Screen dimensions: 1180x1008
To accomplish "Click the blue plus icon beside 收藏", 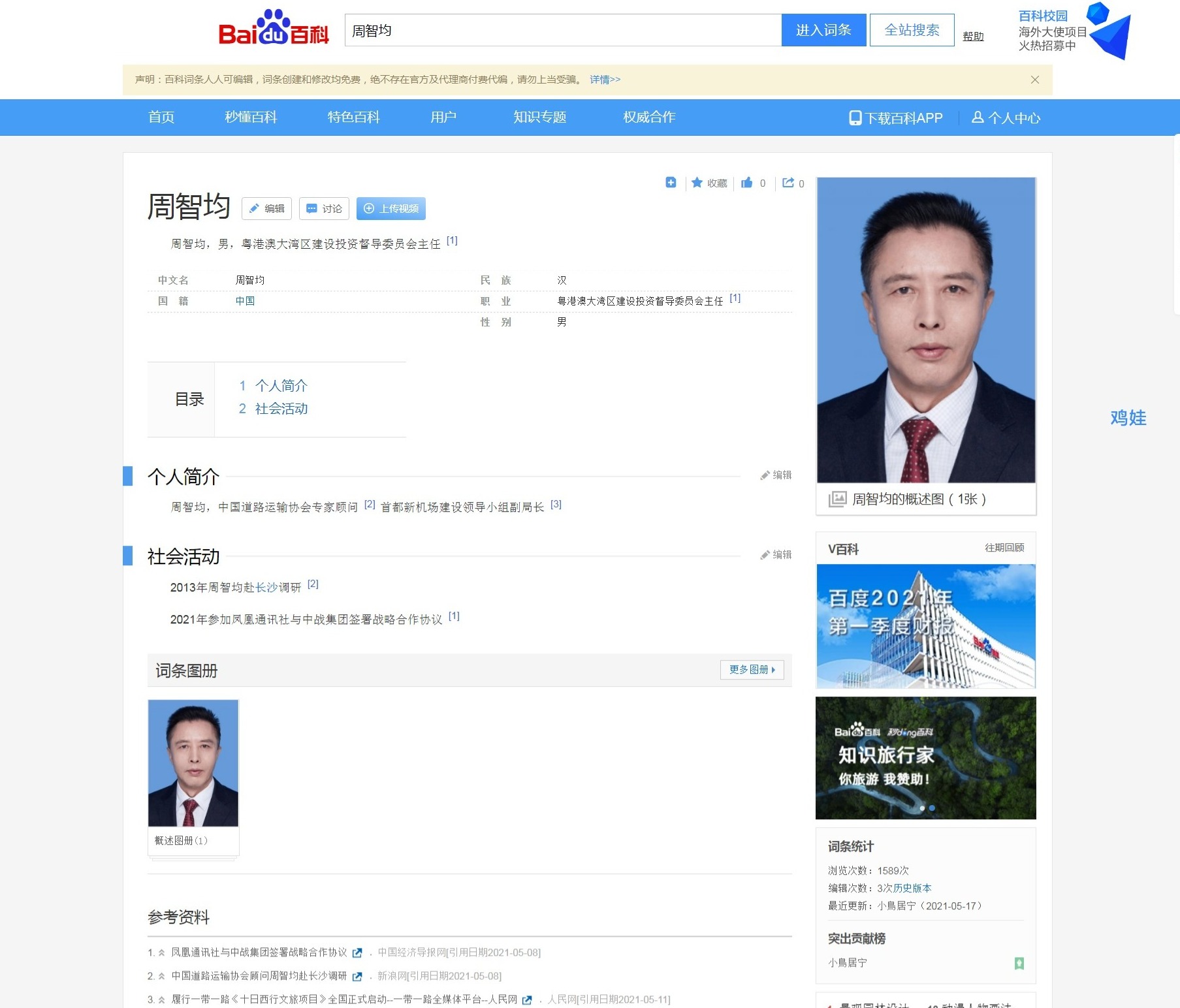I will click(x=671, y=183).
